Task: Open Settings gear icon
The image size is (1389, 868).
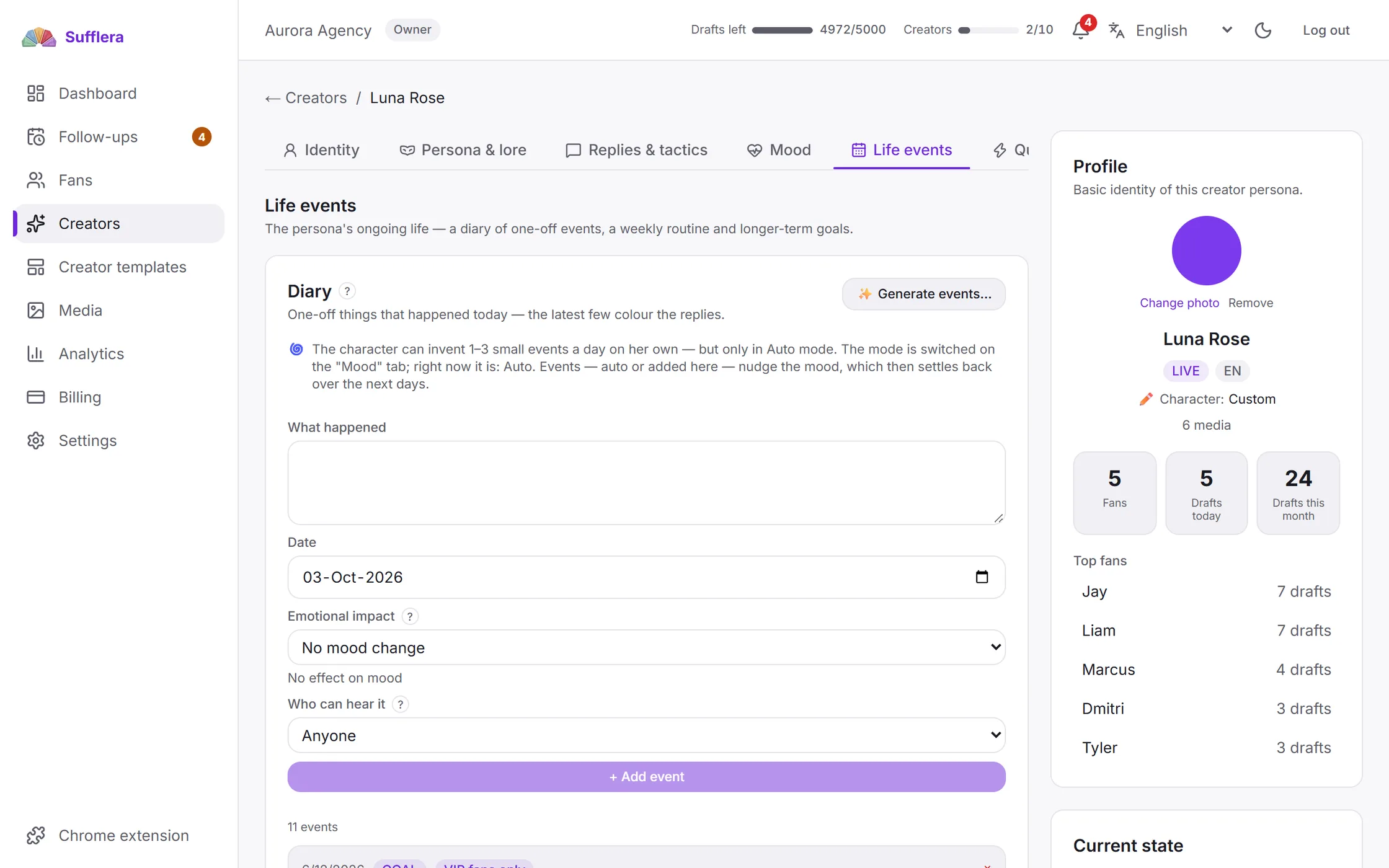Action: coord(36,440)
